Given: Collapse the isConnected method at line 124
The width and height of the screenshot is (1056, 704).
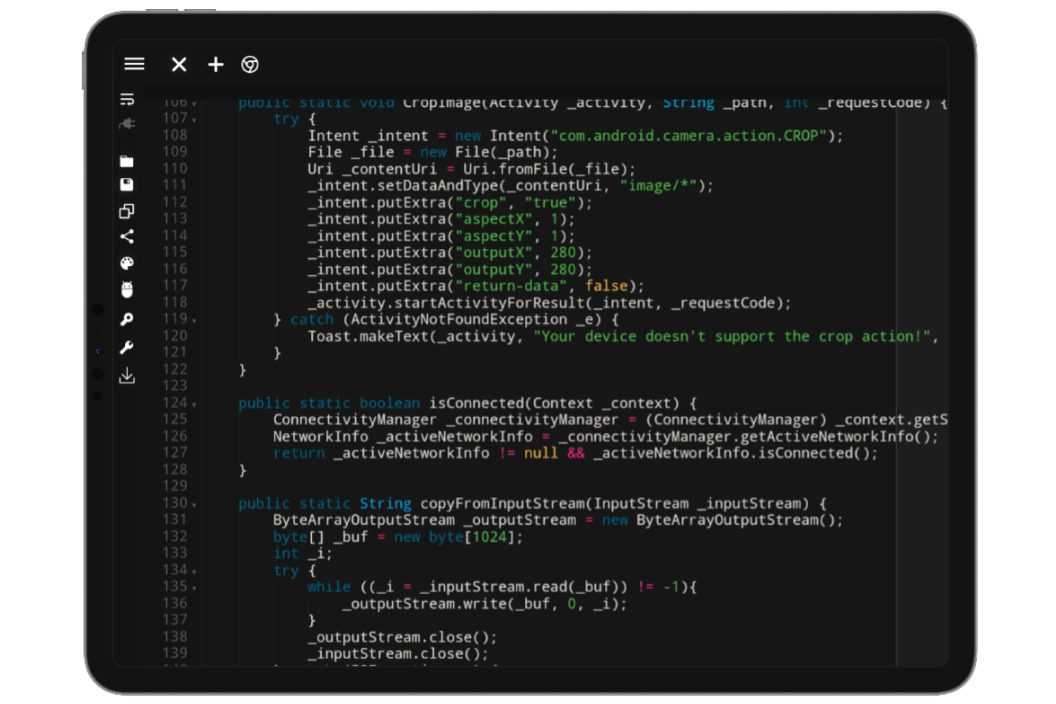Looking at the screenshot, I should click(196, 403).
